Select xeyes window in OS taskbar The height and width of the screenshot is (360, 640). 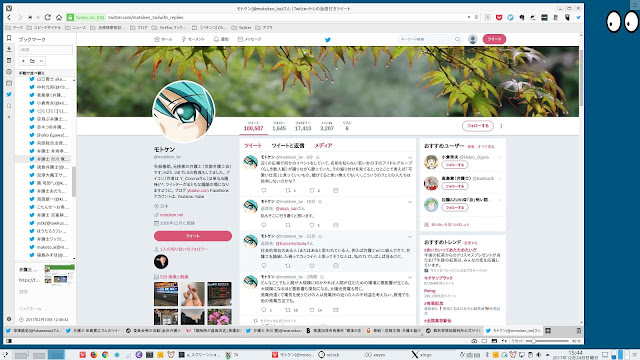pyautogui.click(x=376, y=355)
